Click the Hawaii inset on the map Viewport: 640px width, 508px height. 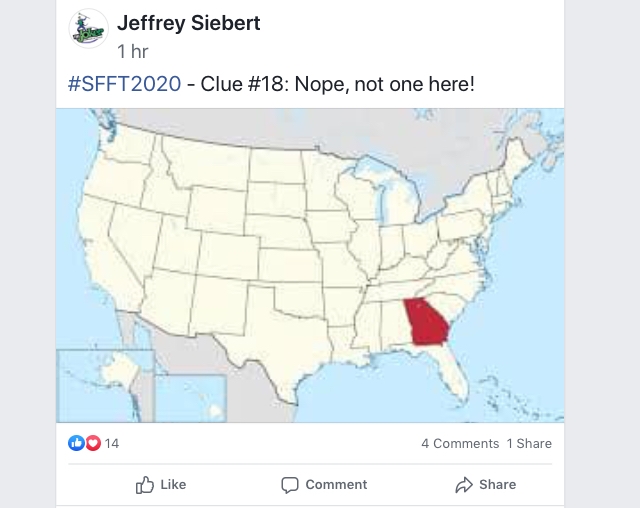click(191, 398)
